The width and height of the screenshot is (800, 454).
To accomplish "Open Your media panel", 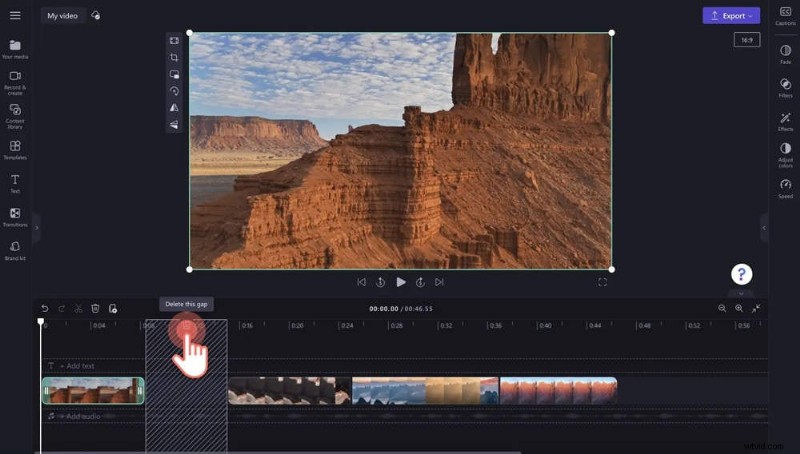I will (x=15, y=49).
